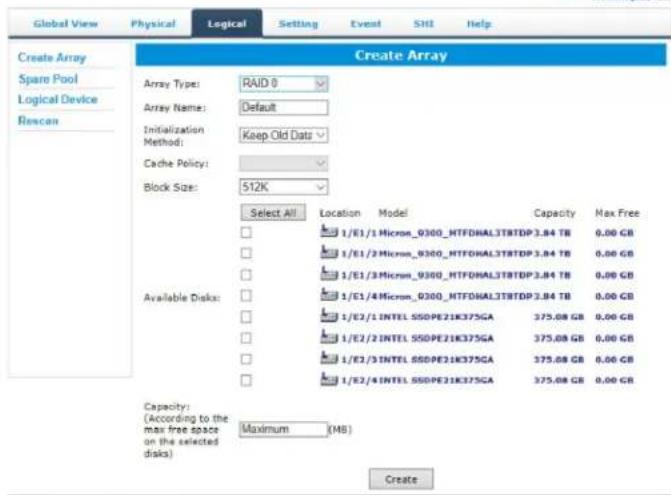Click the Capacity column header
Screen dimensions: 671x495
(x=554, y=213)
